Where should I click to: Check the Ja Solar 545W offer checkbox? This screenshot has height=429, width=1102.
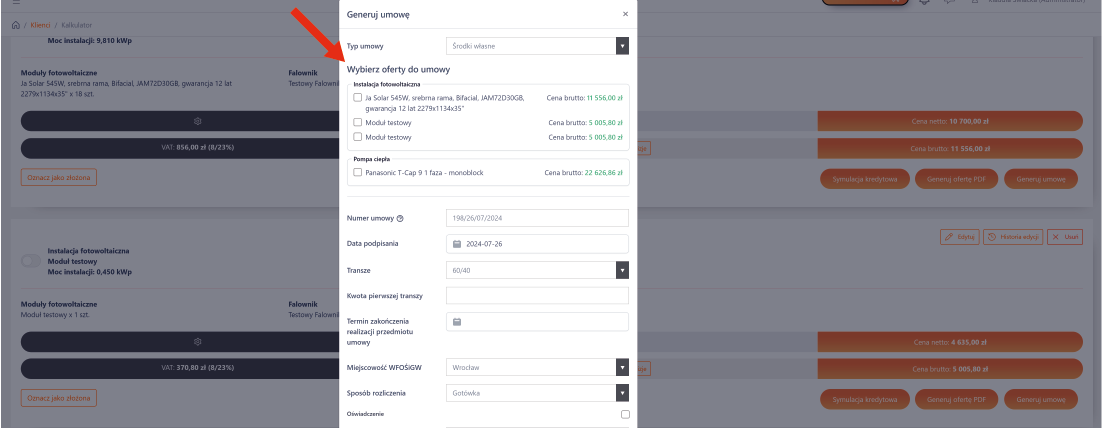[358, 98]
